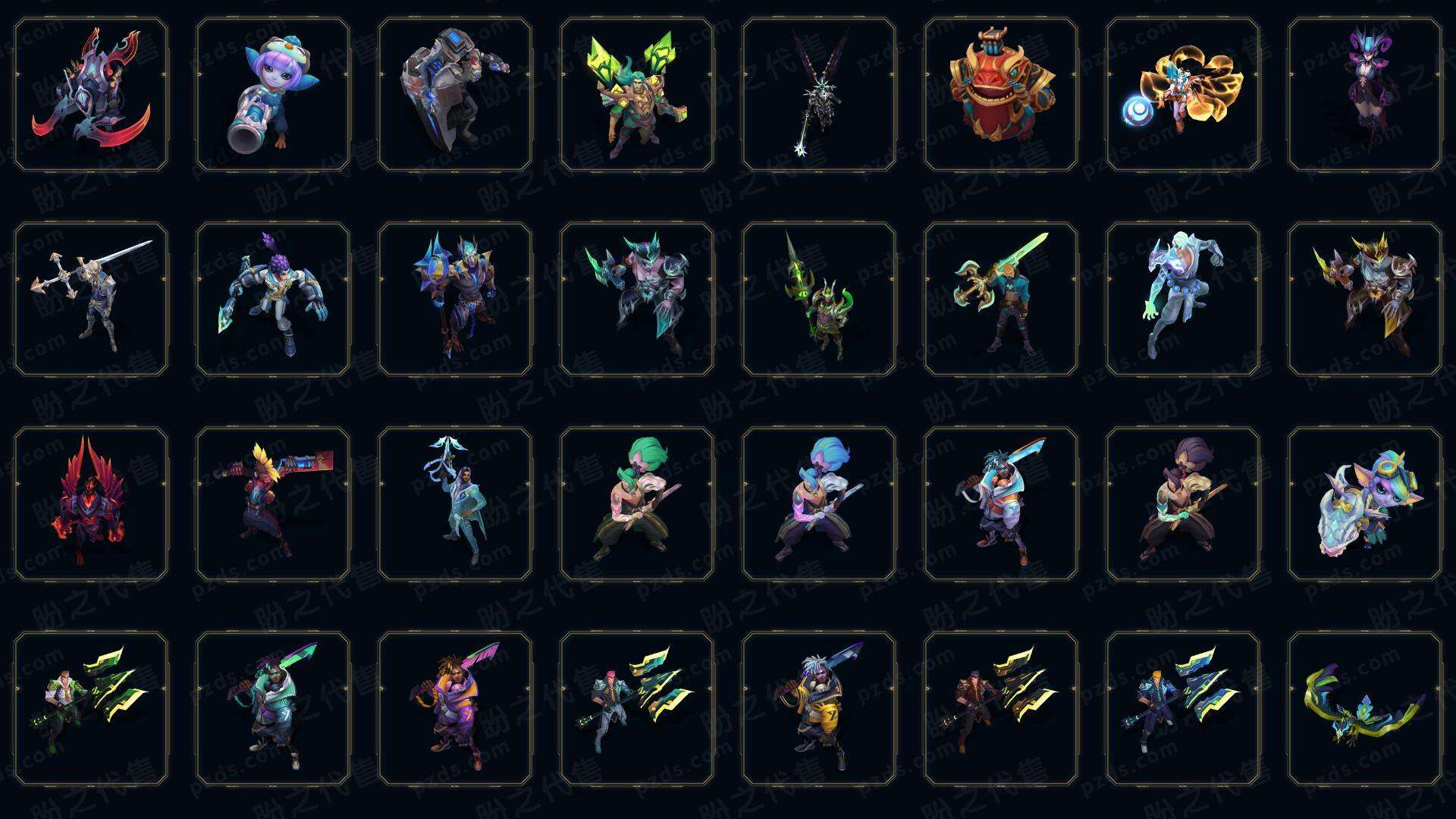Pick the blue-haired swordsman skin

click(819, 504)
